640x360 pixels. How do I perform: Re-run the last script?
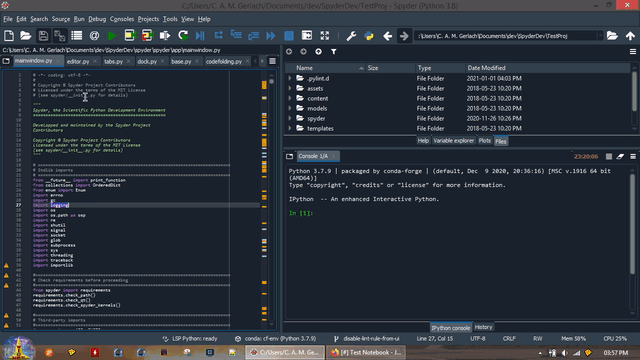tap(183, 36)
